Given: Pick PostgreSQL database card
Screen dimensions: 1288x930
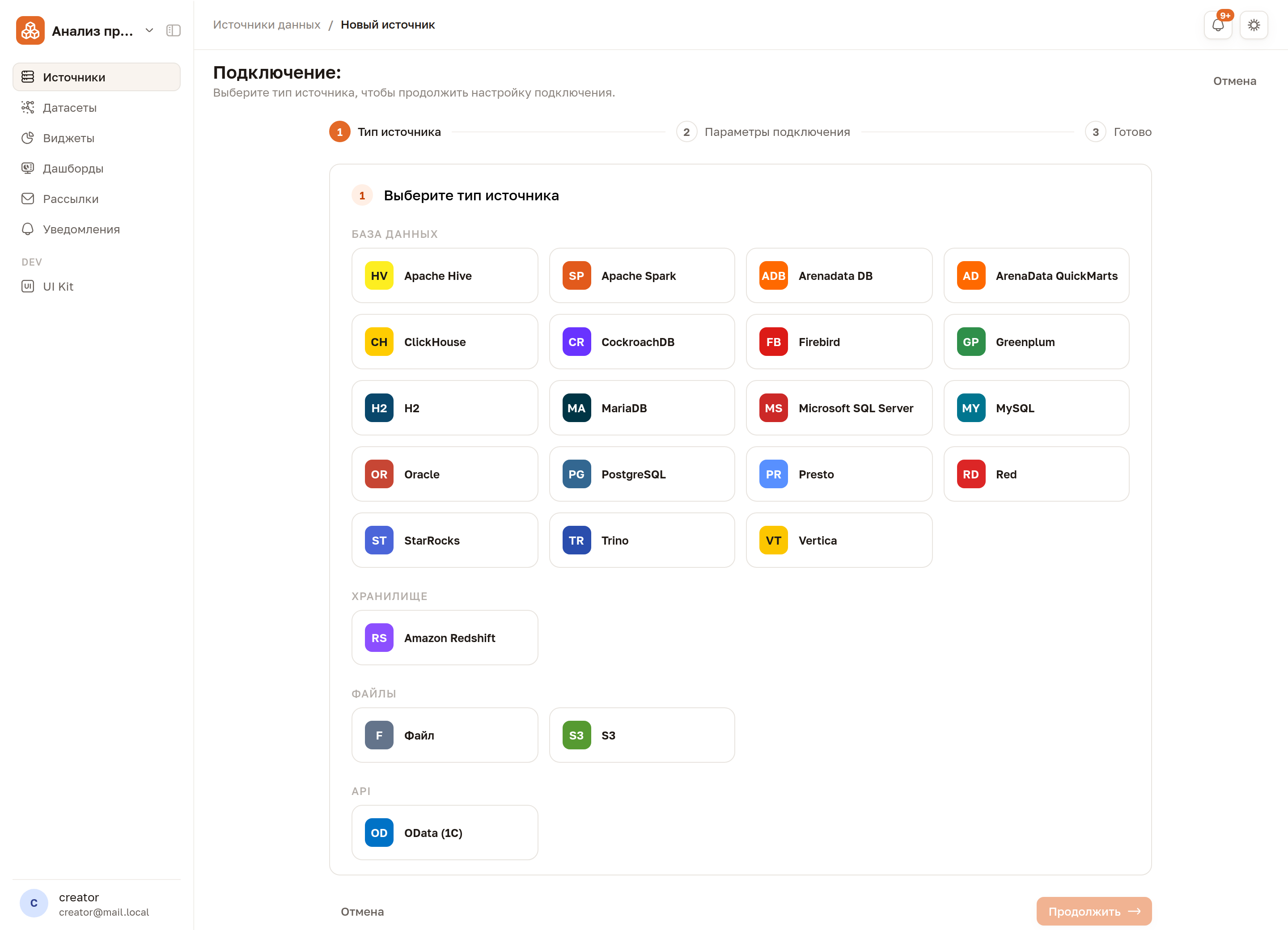Looking at the screenshot, I should coord(642,474).
